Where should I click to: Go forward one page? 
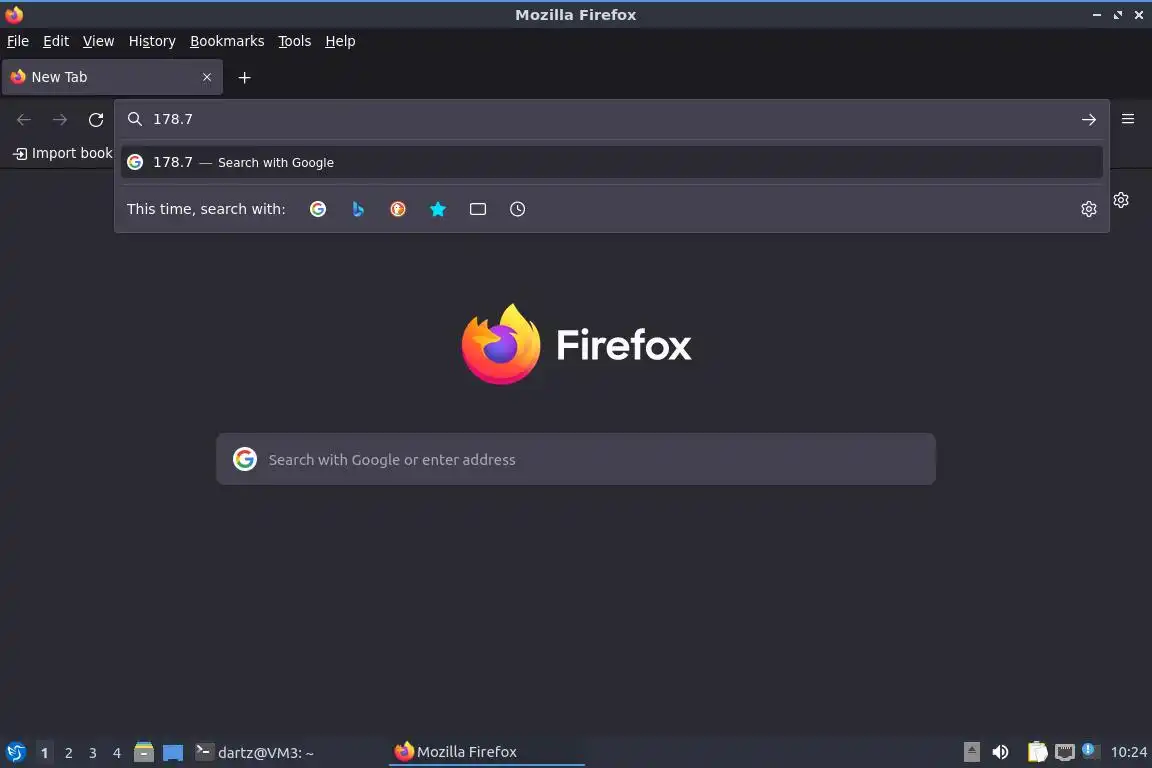pyautogui.click(x=60, y=120)
